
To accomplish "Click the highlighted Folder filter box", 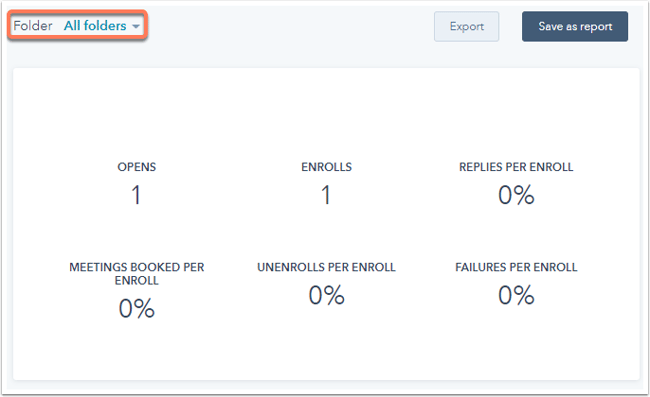I will point(78,25).
